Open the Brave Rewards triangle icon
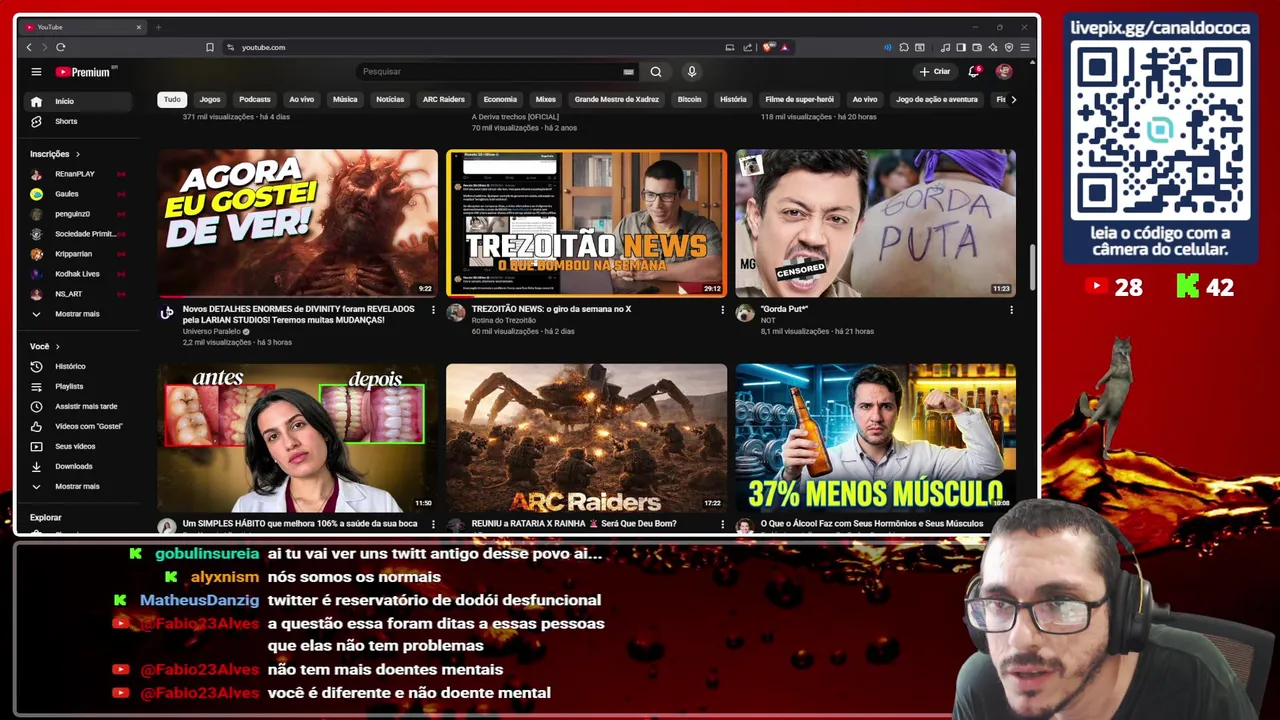1280x720 pixels. click(x=784, y=47)
